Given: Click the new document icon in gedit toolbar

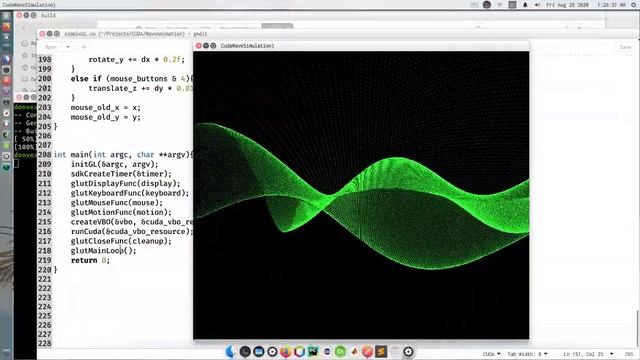Looking at the screenshot, I should 84,47.
